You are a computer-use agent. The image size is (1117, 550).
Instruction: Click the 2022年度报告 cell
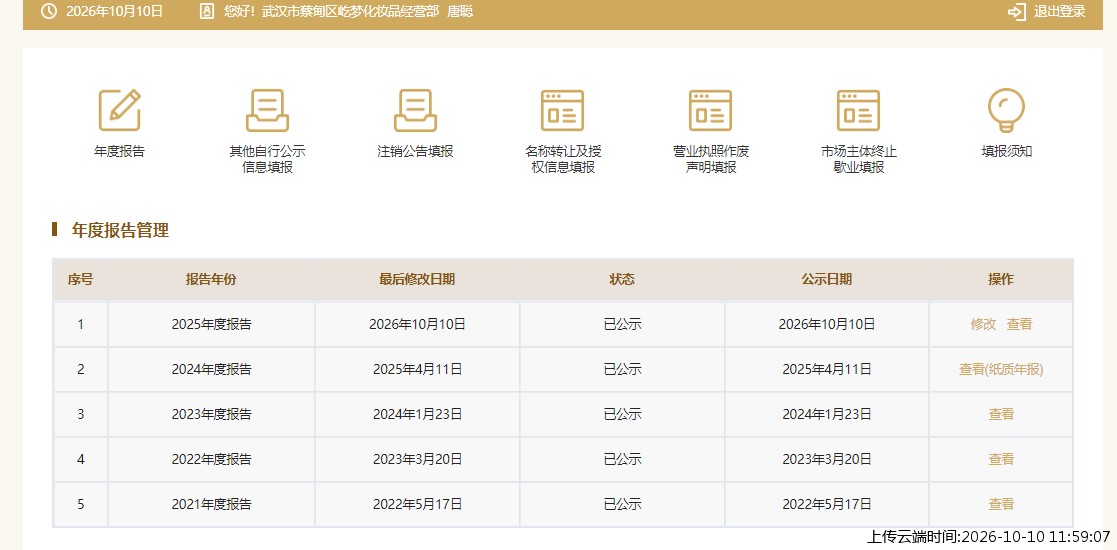coord(212,459)
